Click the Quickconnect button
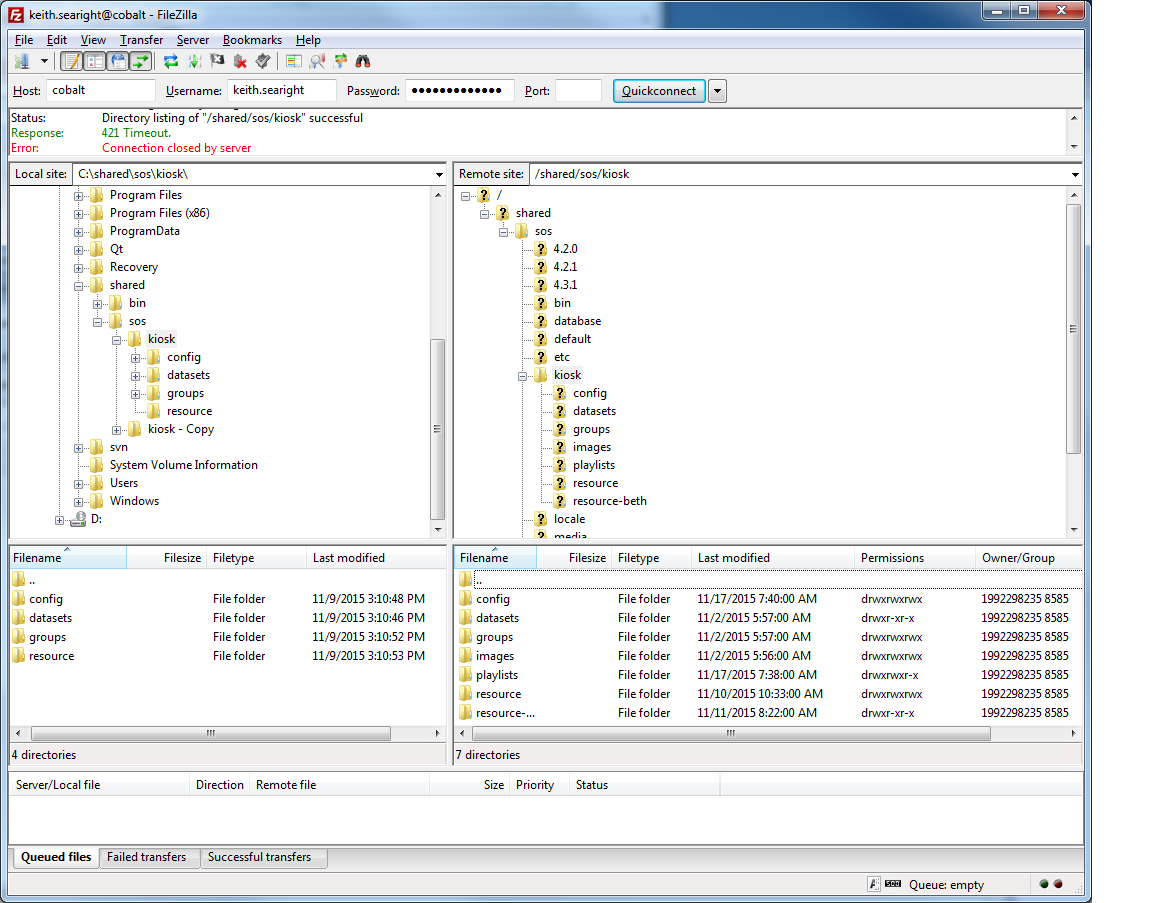The width and height of the screenshot is (1152, 903). (659, 91)
